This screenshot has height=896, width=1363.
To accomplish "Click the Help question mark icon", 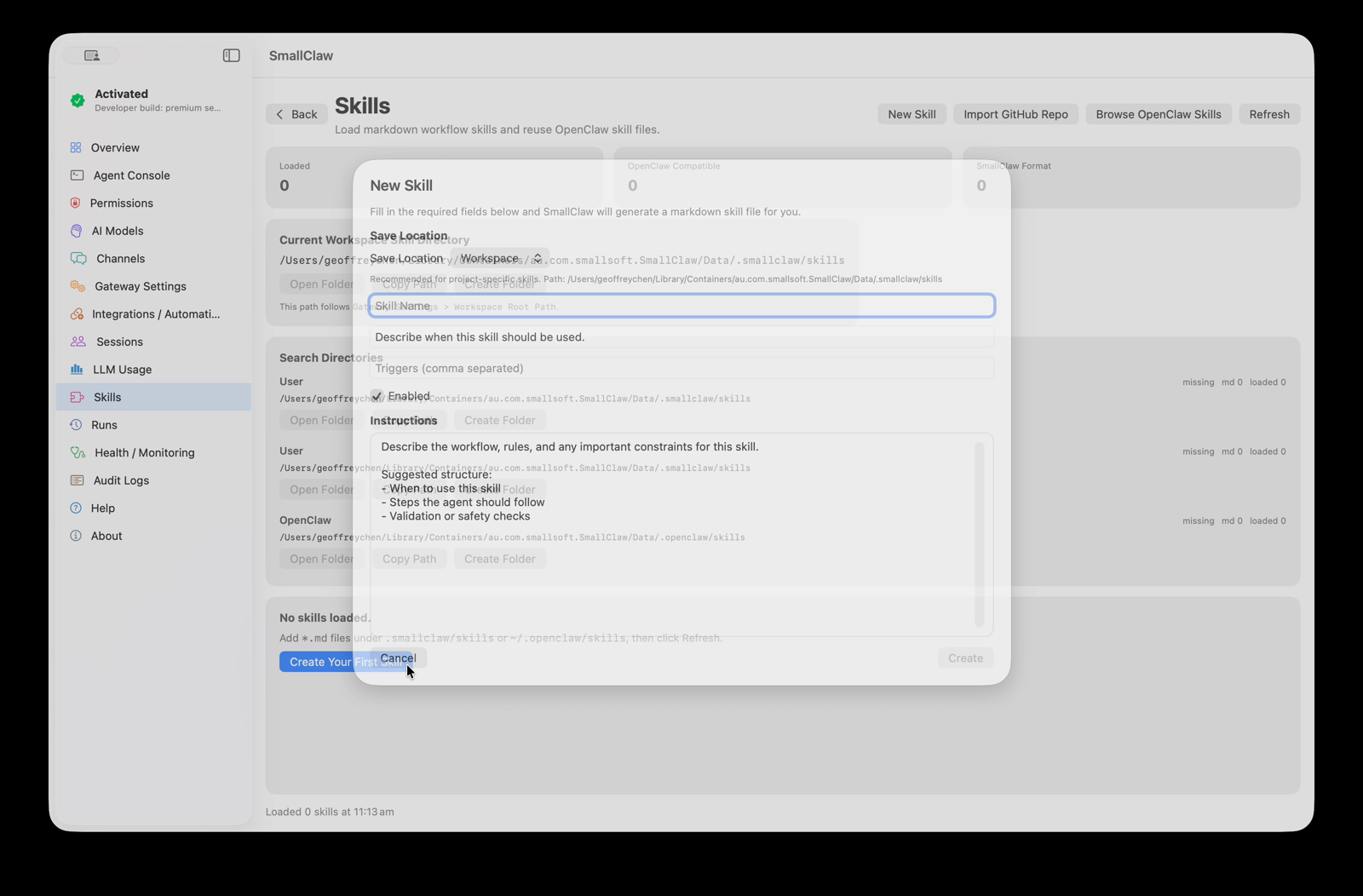I will tap(76, 508).
